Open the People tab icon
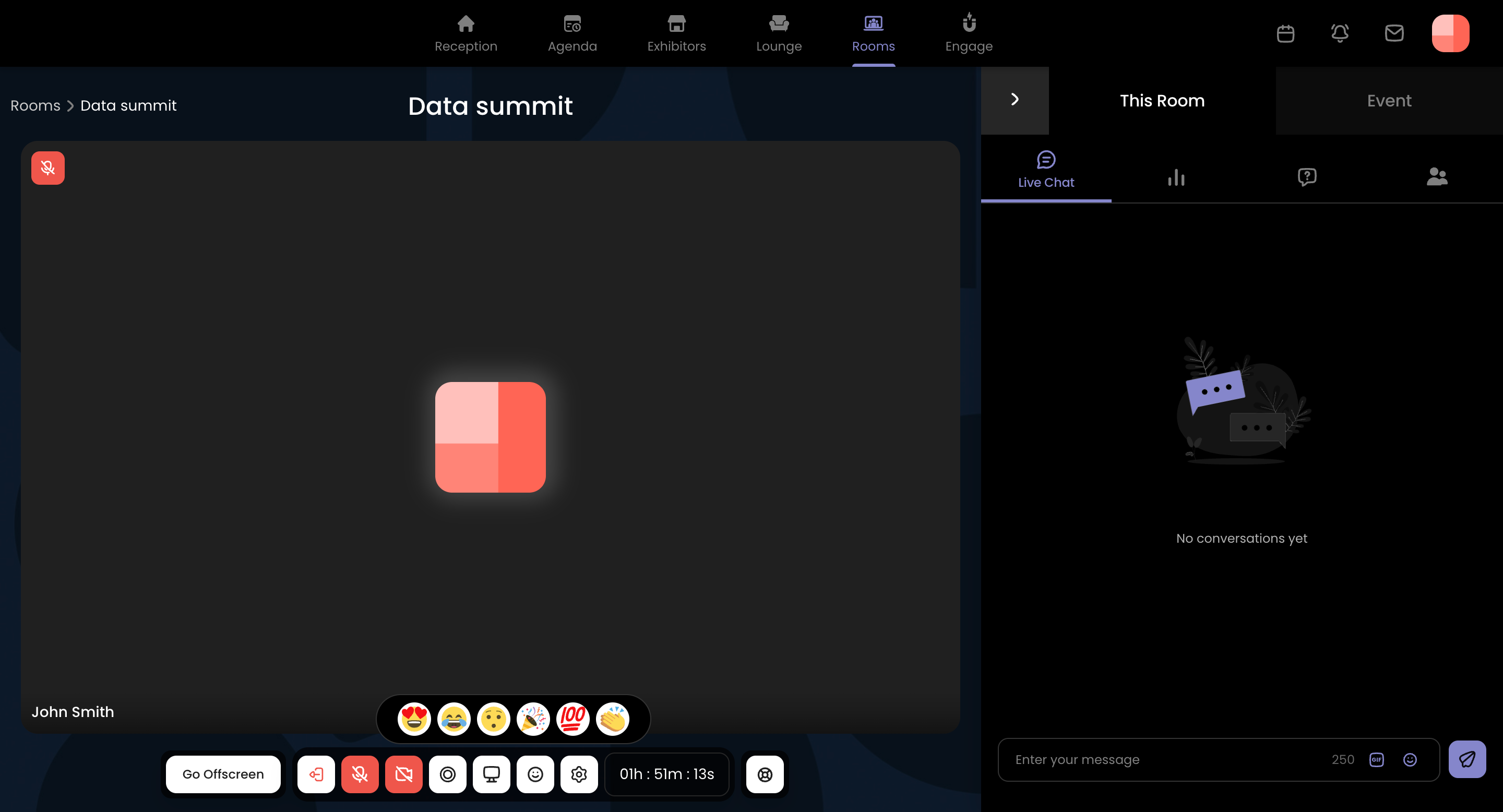Screen dimensions: 1503x812 pos(1437,177)
